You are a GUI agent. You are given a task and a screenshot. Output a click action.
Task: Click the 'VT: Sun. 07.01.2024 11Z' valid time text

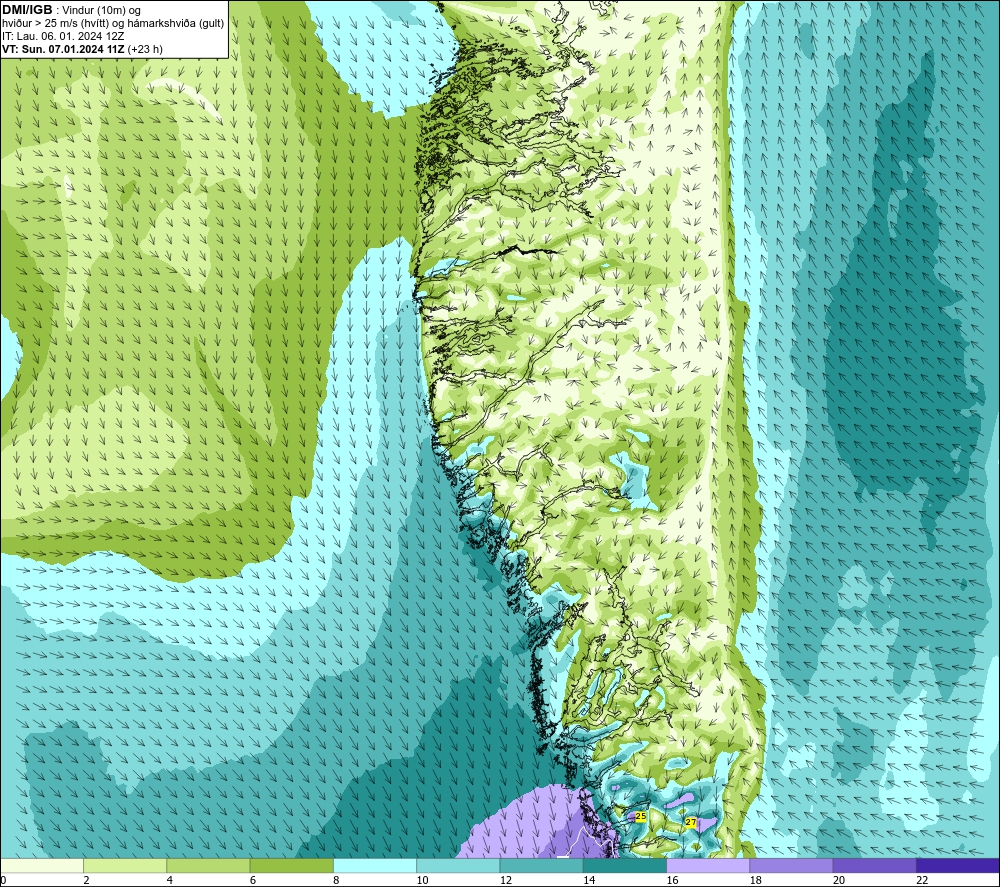coord(64,49)
